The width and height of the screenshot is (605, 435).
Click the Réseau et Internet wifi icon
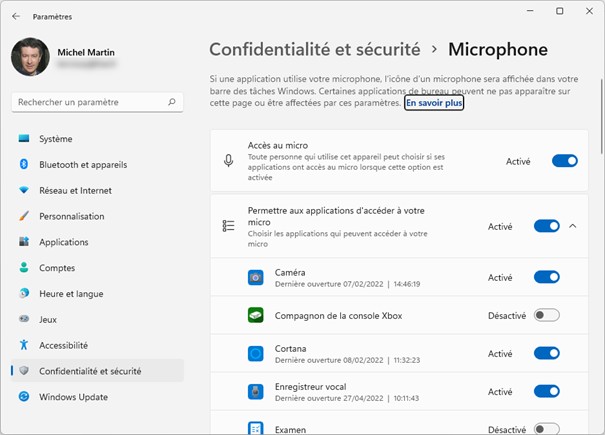(x=24, y=190)
